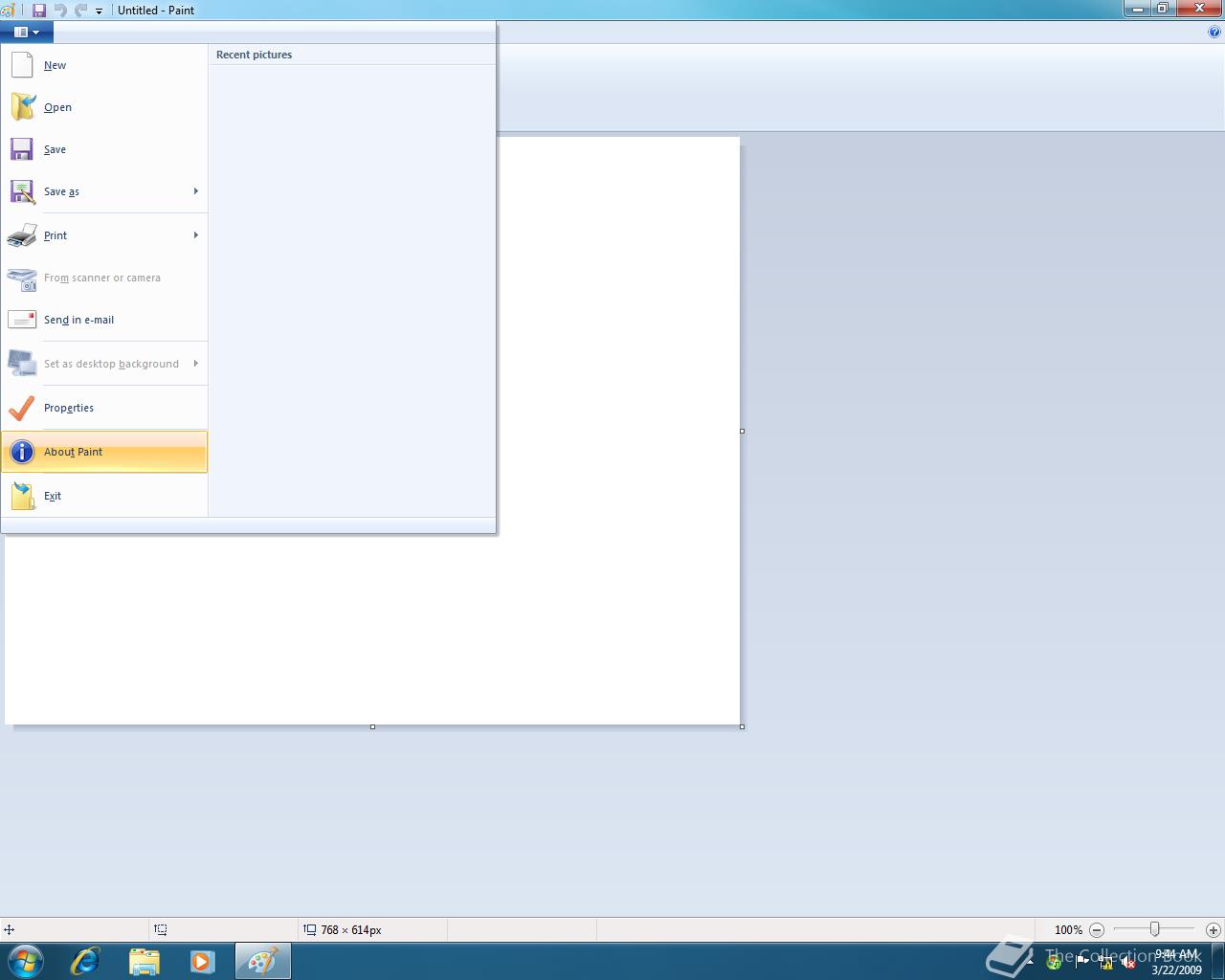Click the Redo arrow in the title bar
The height and width of the screenshot is (980, 1225).
(x=80, y=11)
